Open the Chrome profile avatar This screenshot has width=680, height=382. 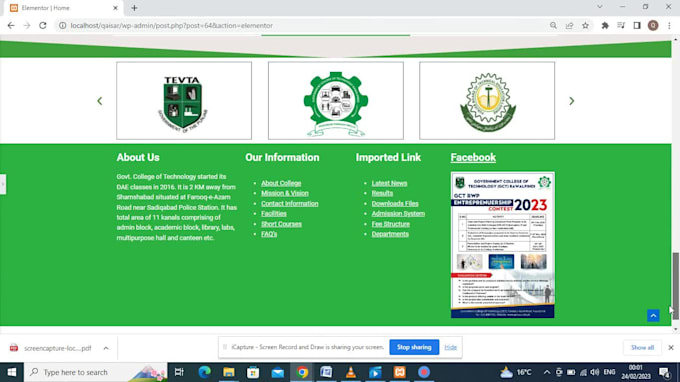click(653, 26)
